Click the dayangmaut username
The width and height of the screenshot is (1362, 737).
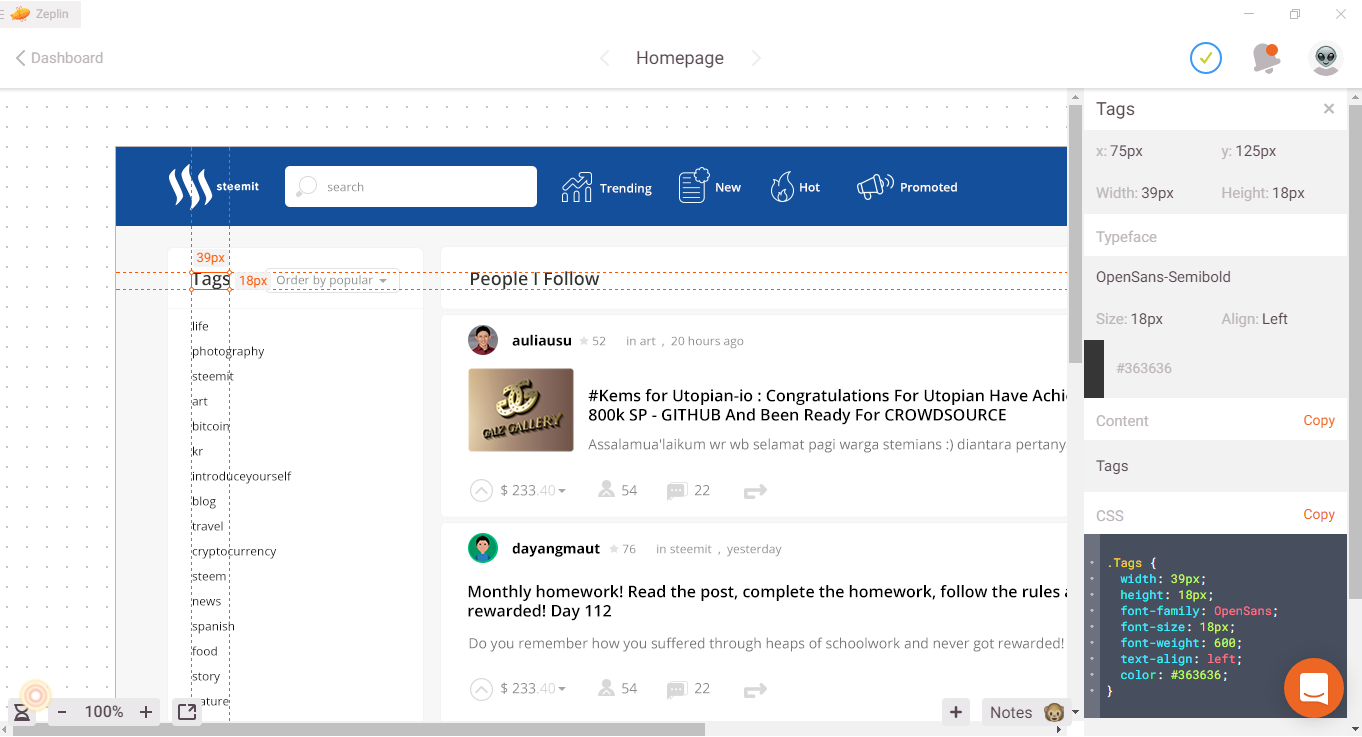556,548
